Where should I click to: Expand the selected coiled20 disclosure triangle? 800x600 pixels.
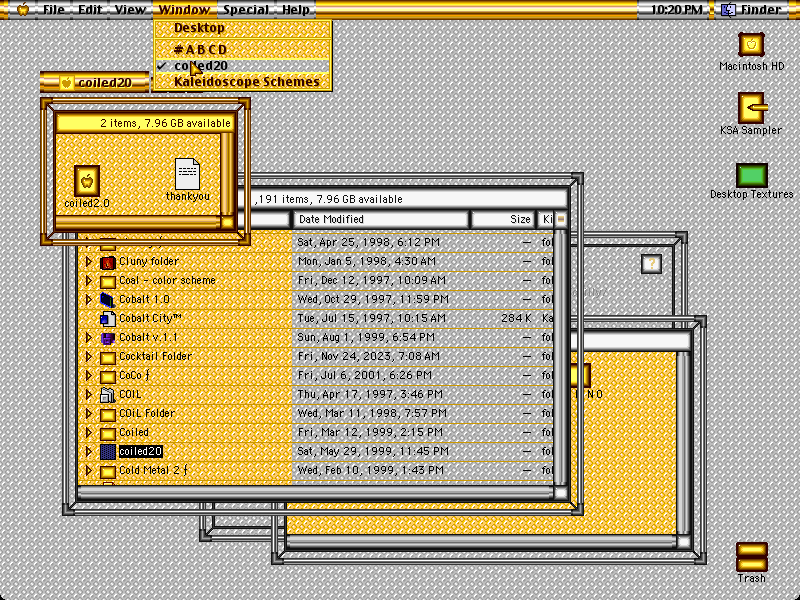pos(88,452)
